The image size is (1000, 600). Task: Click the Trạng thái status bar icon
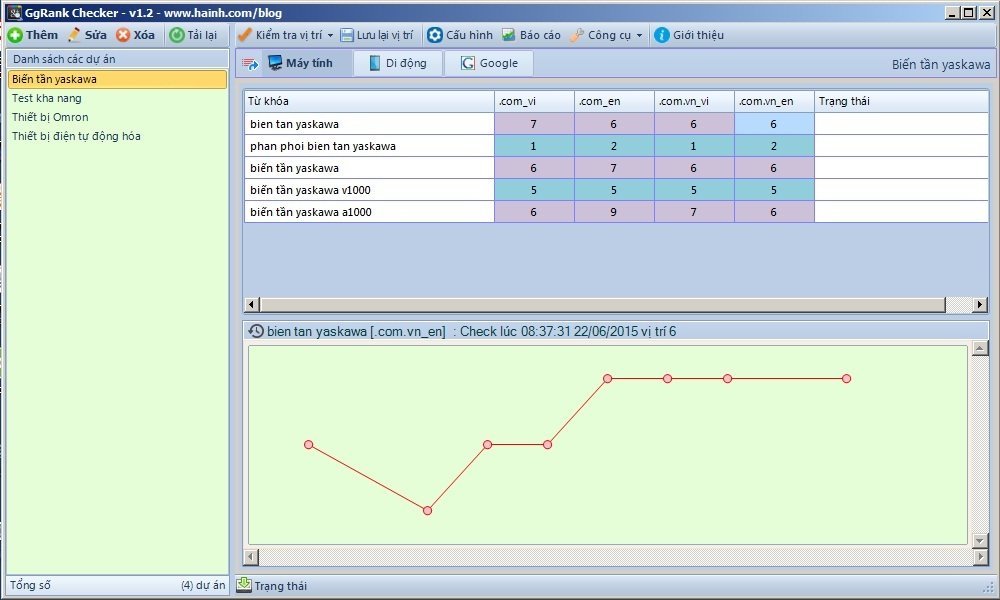point(244,585)
